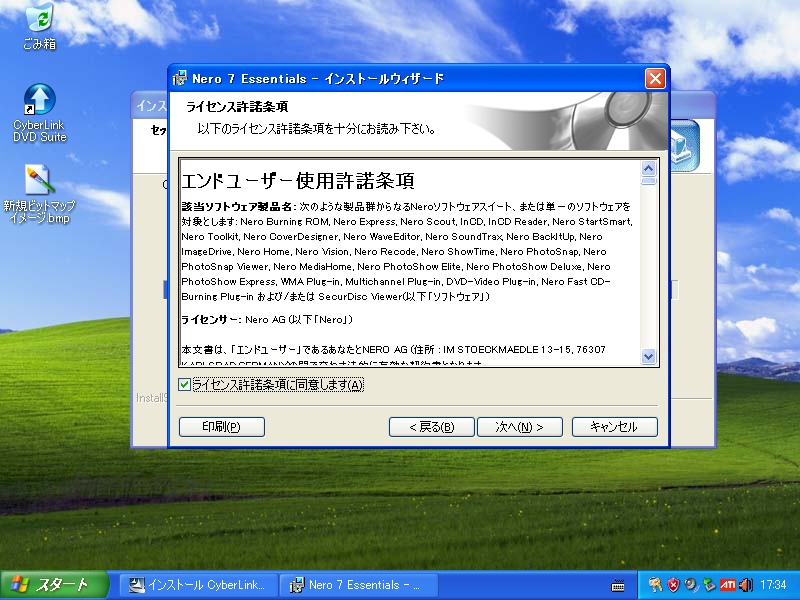This screenshot has width=800, height=600.
Task: Select the CyberLink DVD Suite desktop shortcut
Action: (39, 113)
